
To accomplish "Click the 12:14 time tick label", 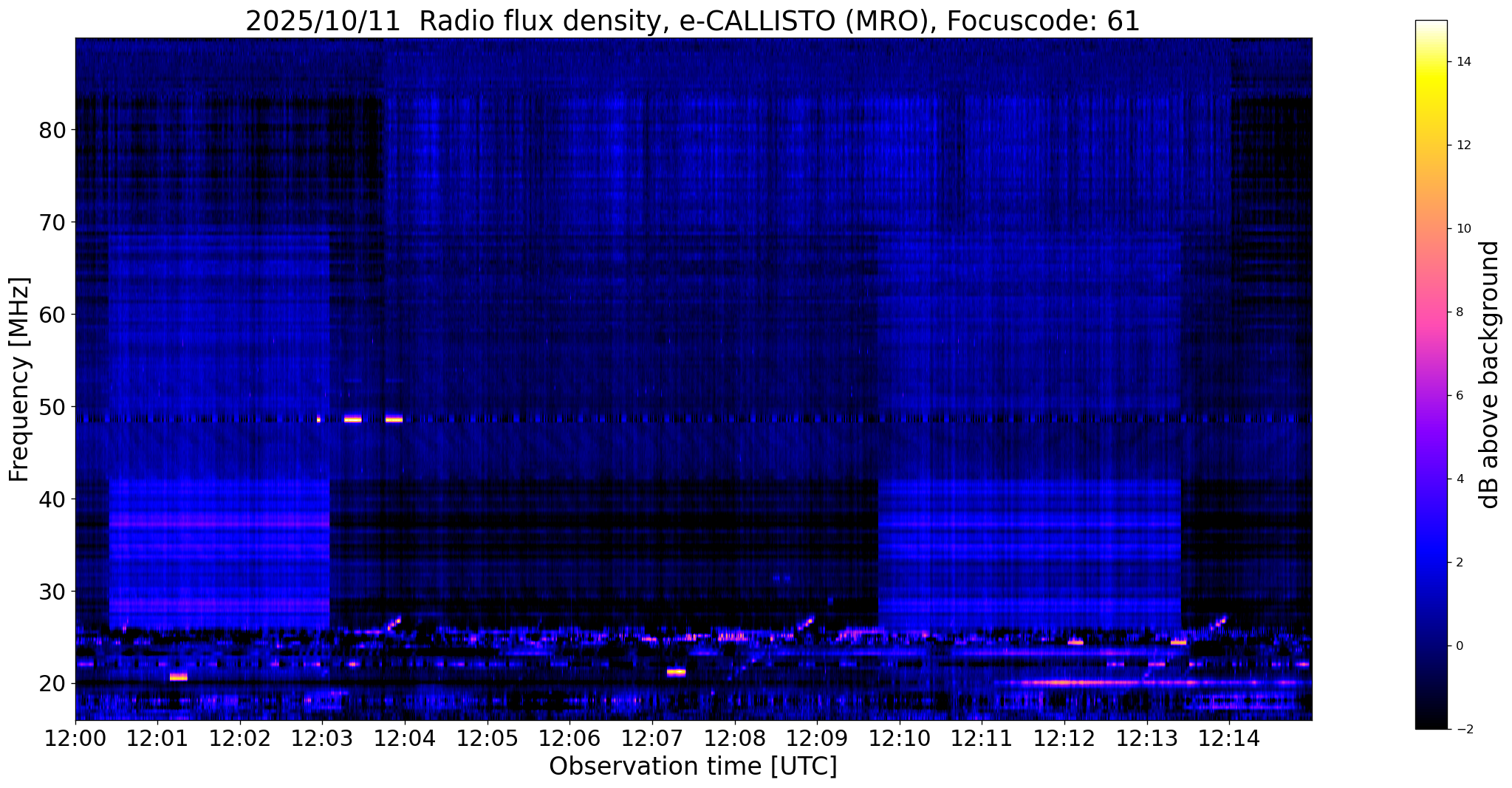I will (x=1229, y=739).
